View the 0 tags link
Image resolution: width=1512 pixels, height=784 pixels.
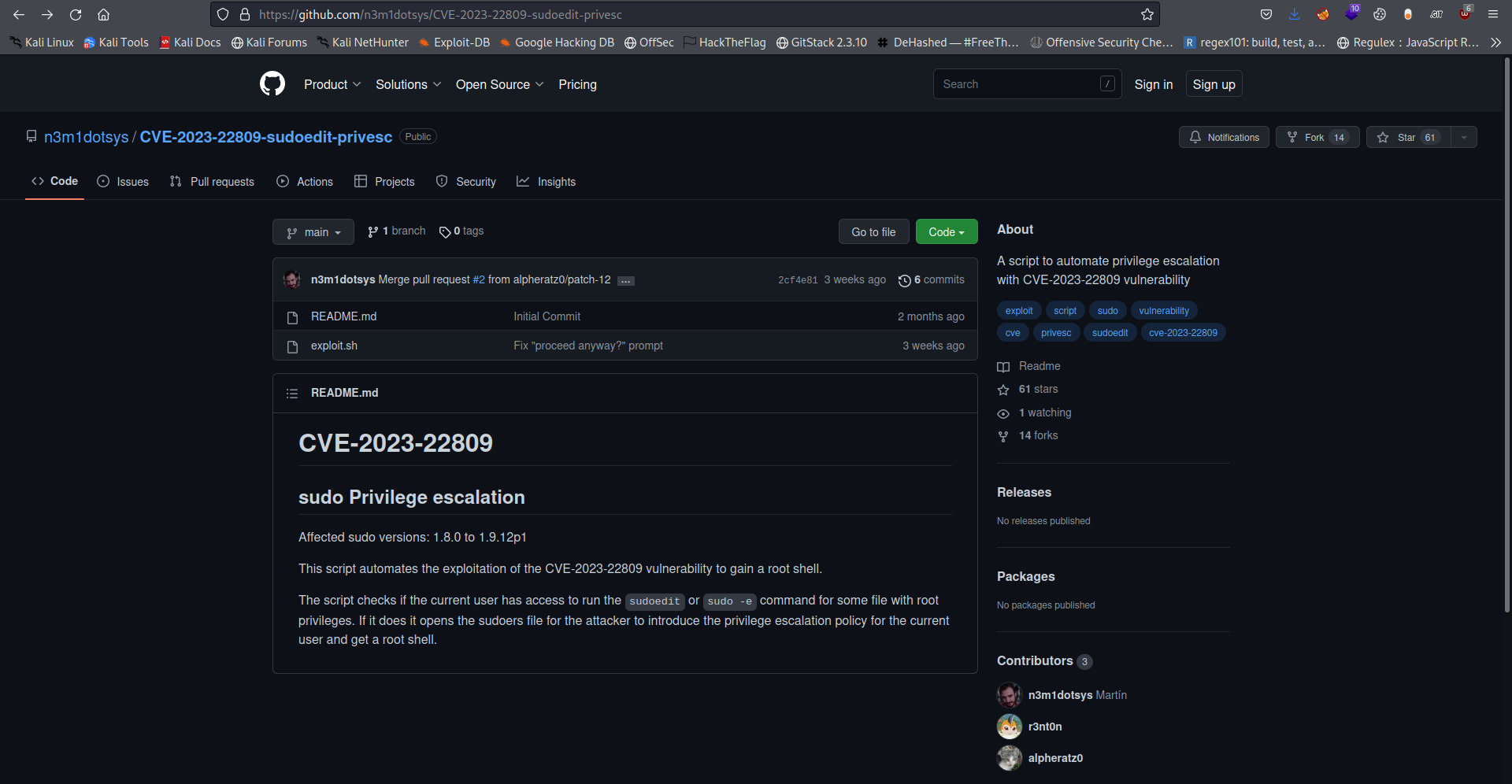pyautogui.click(x=461, y=231)
